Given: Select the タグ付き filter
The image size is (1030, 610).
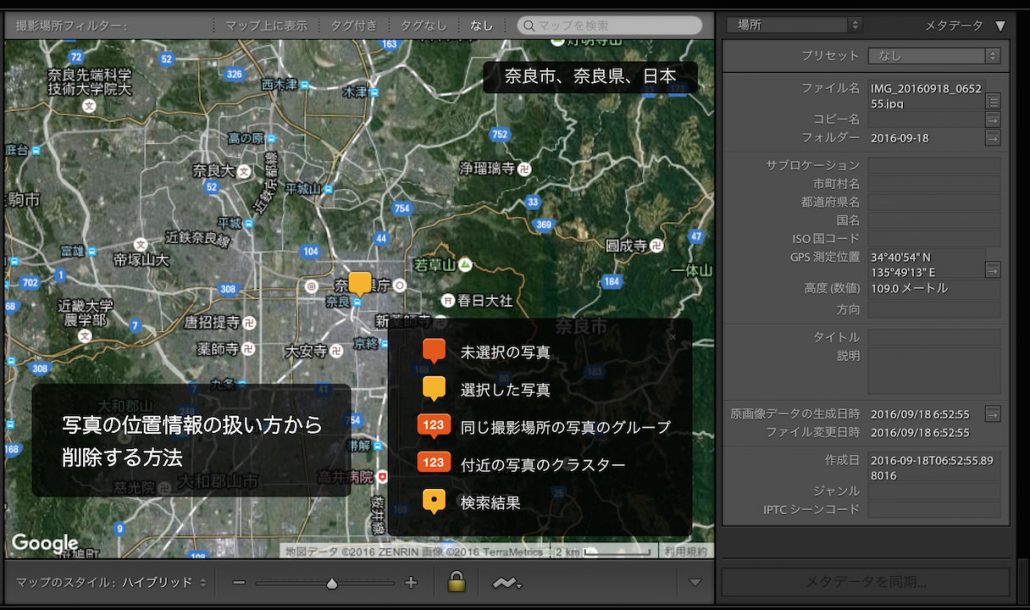Looking at the screenshot, I should click(x=353, y=26).
